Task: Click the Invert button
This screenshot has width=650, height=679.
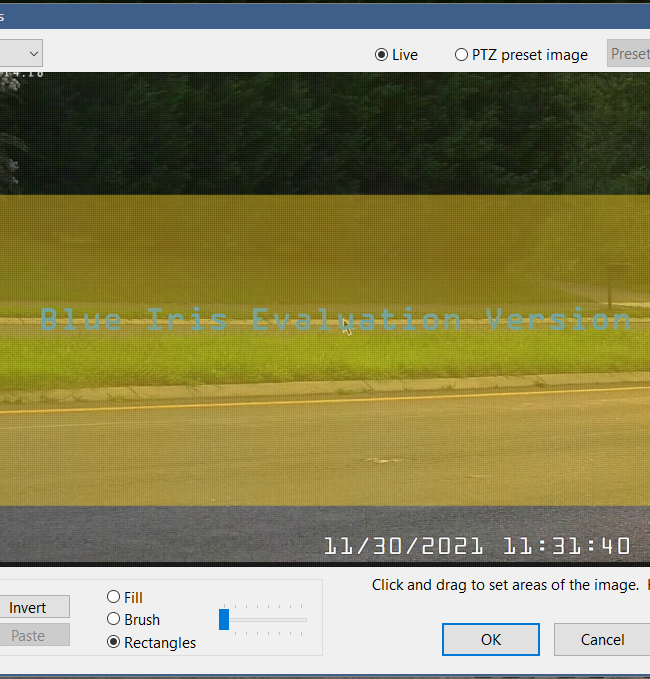Action: click(x=34, y=607)
